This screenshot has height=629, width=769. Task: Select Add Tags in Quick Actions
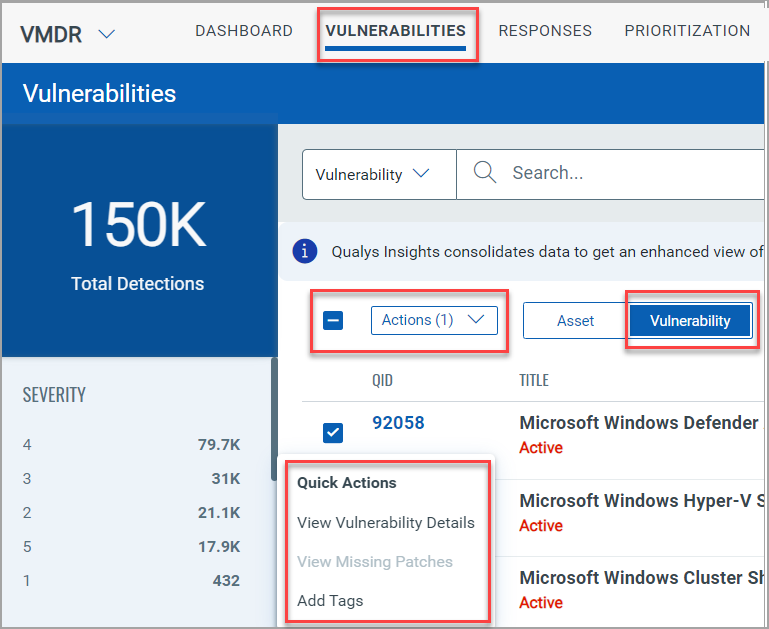330,601
